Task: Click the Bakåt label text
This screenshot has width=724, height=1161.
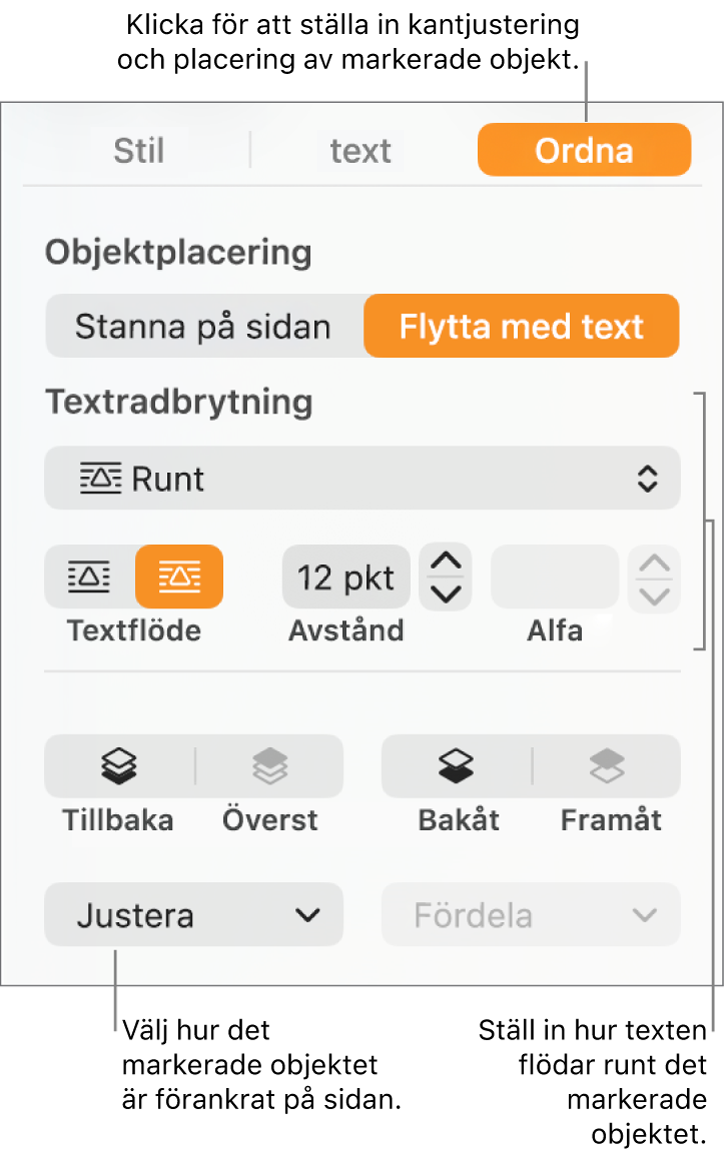Action: 459,820
